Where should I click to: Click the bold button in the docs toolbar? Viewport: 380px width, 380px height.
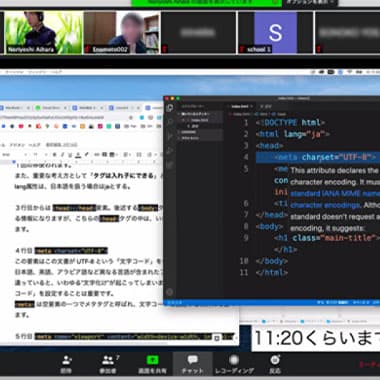54,154
